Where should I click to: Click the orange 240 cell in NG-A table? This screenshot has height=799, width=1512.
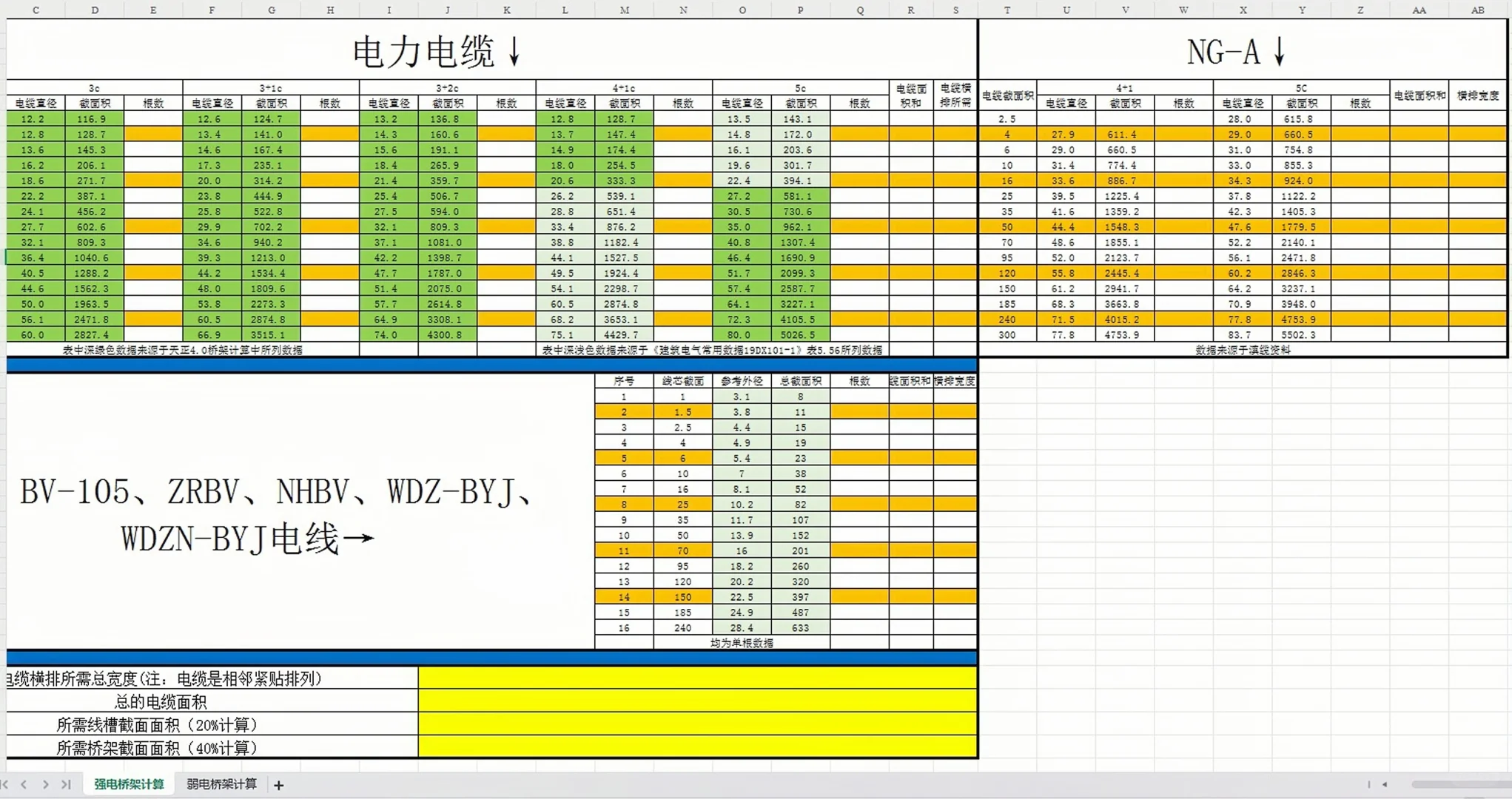[1007, 319]
